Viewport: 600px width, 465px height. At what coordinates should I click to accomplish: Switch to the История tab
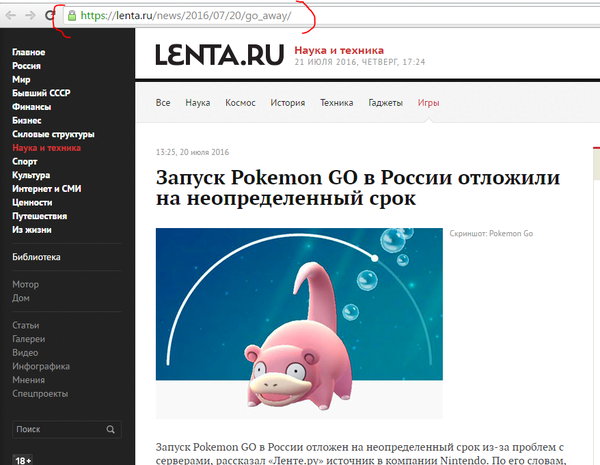(288, 103)
